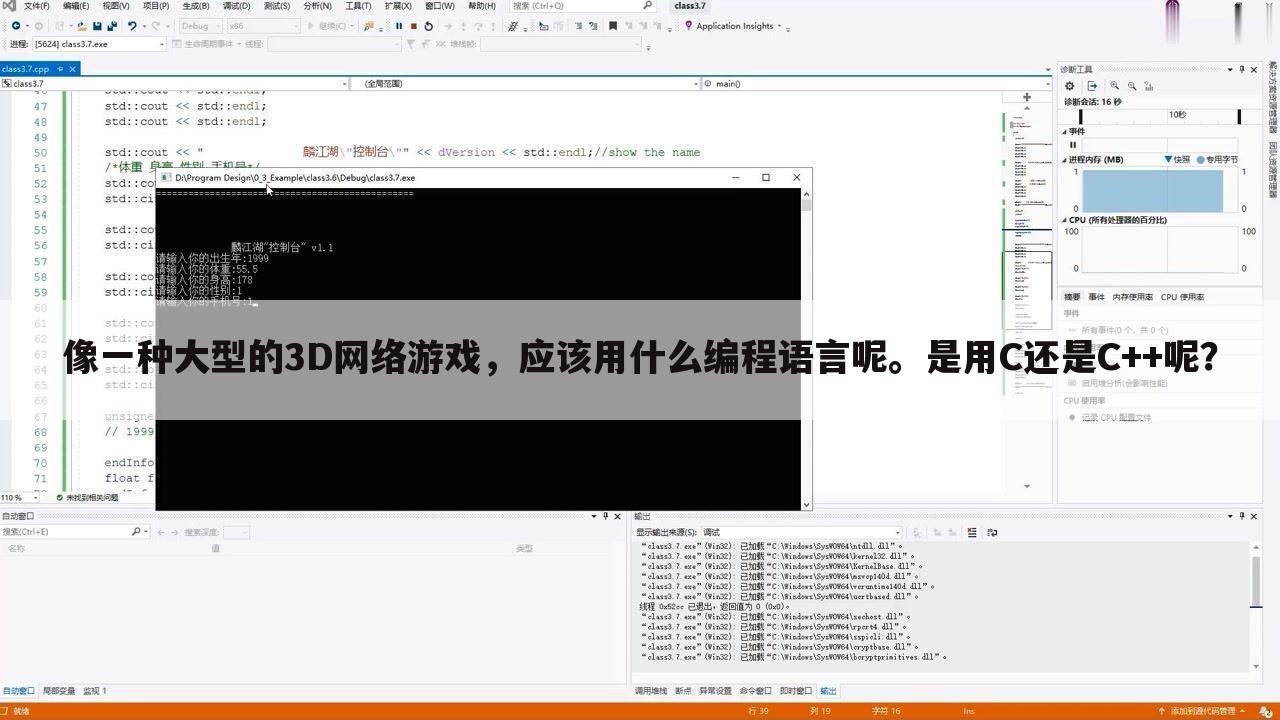Click the console window vertical scrollbar
Viewport: 1280px width, 720px height.
[806, 349]
